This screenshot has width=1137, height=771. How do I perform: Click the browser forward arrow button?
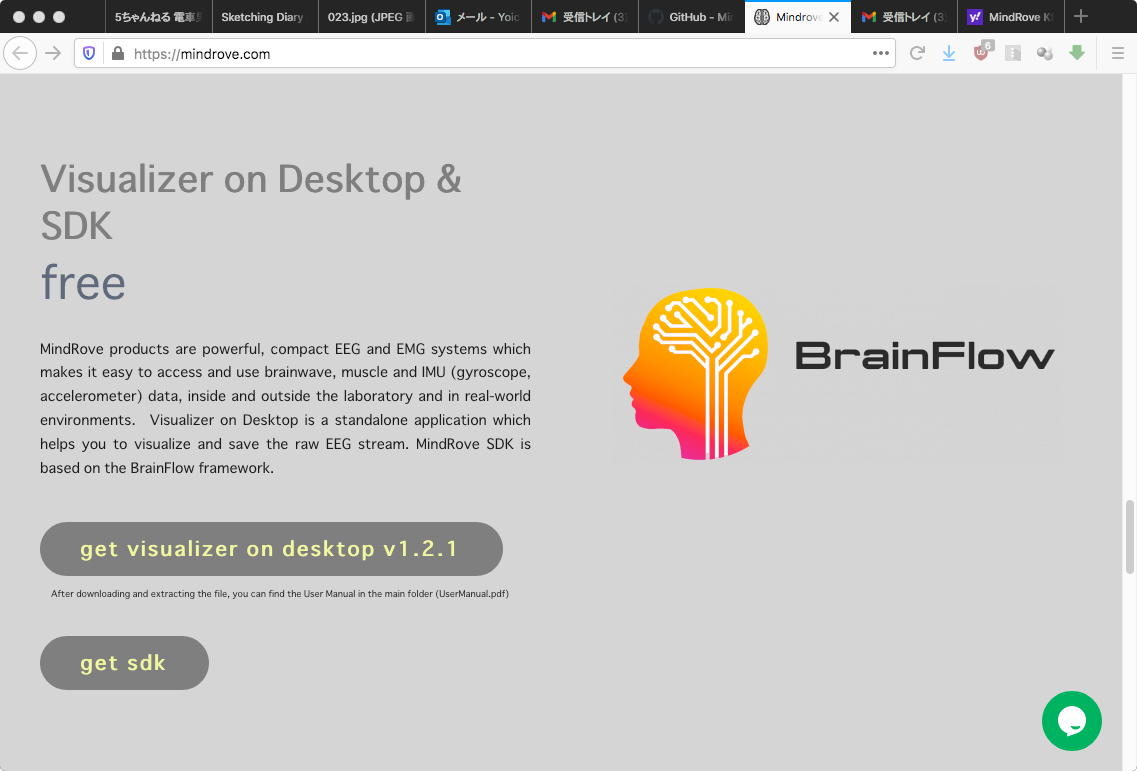(x=53, y=53)
